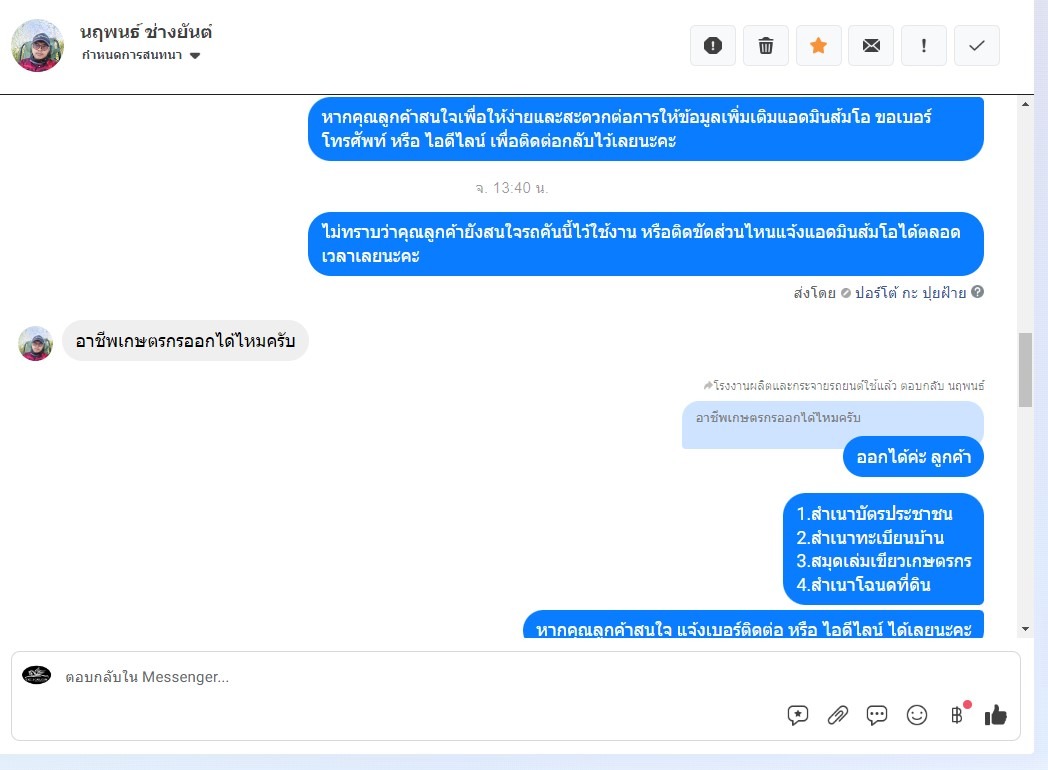Open the Baht payment request icon
This screenshot has width=1048, height=770.
click(x=957, y=715)
